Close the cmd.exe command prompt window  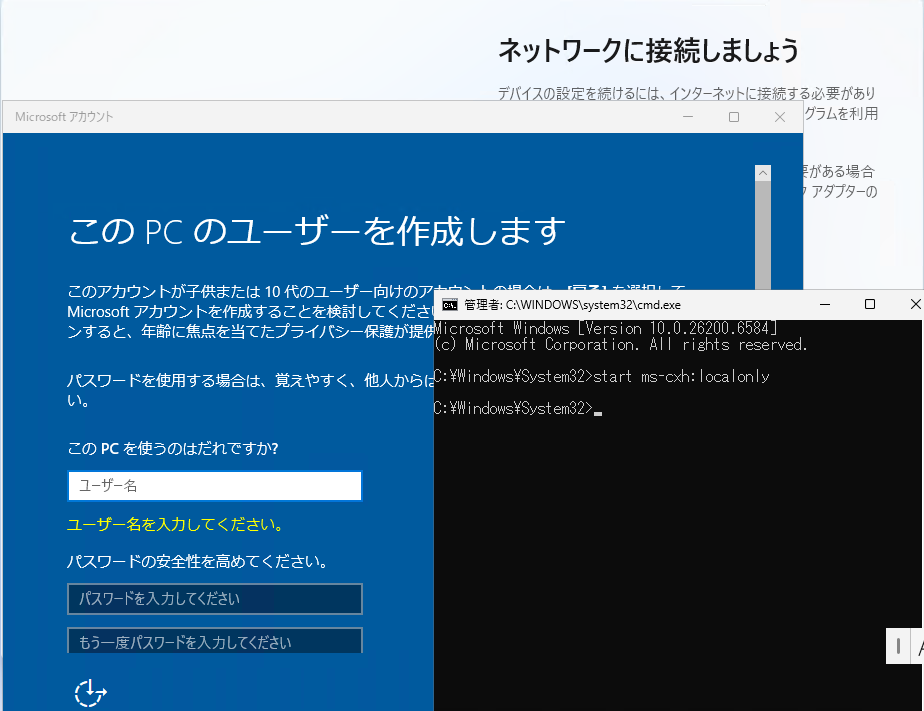913,304
